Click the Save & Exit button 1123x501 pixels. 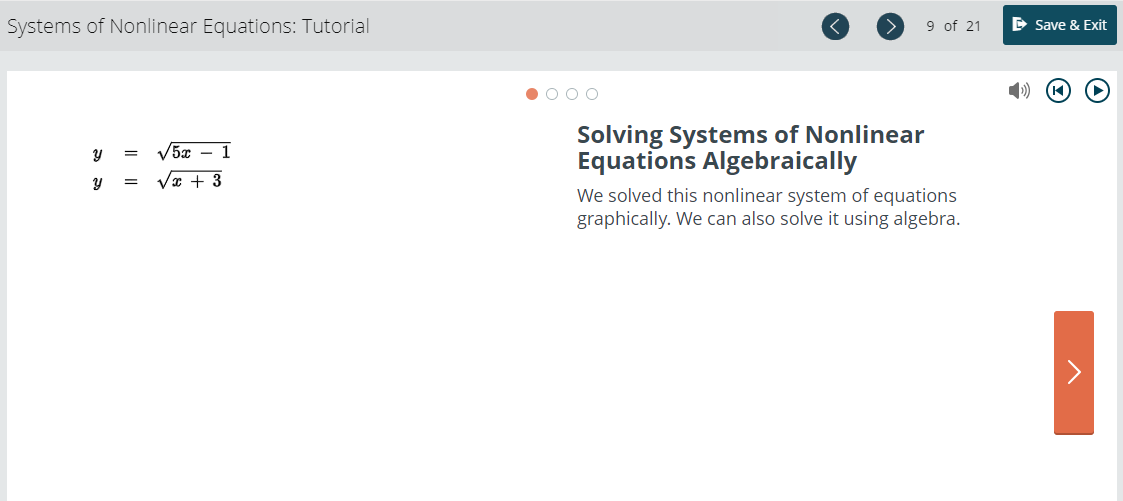1059,25
